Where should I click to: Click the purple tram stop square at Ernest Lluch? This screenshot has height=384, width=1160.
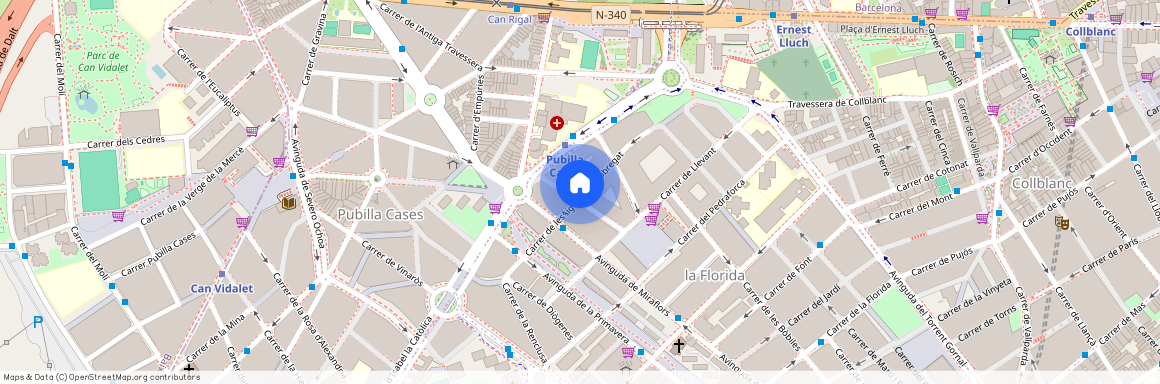[x=794, y=16]
